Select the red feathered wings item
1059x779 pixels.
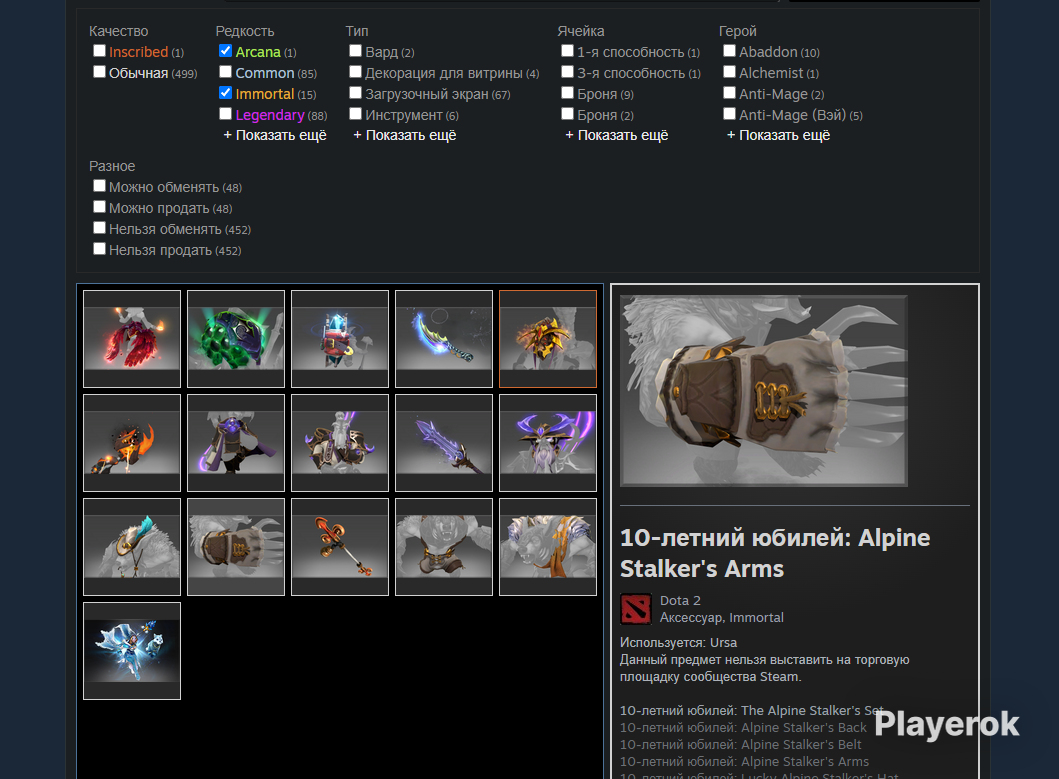point(132,338)
